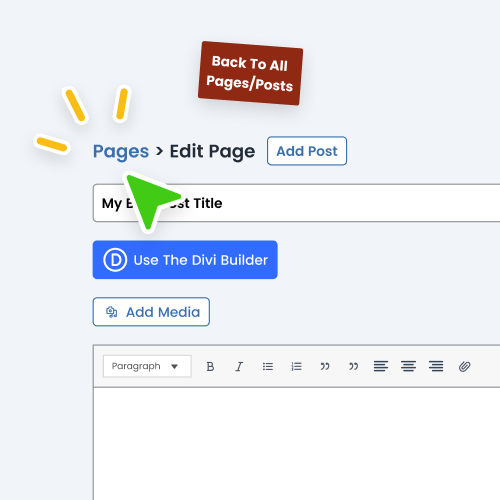Click the second blockquote icon
Screen dimensions: 500x500
click(354, 366)
